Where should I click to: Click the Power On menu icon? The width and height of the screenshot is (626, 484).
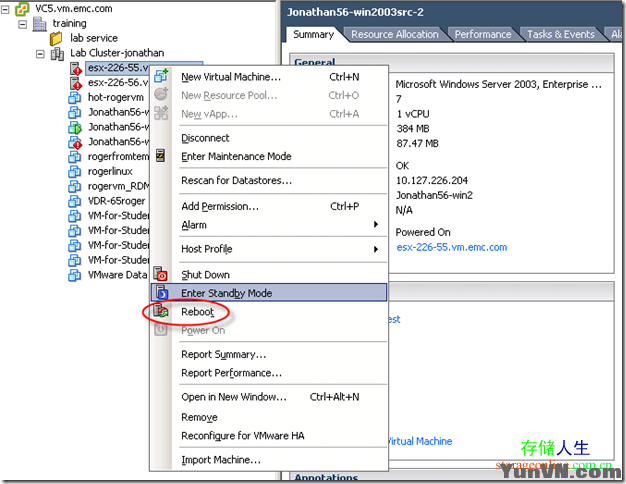click(x=160, y=329)
